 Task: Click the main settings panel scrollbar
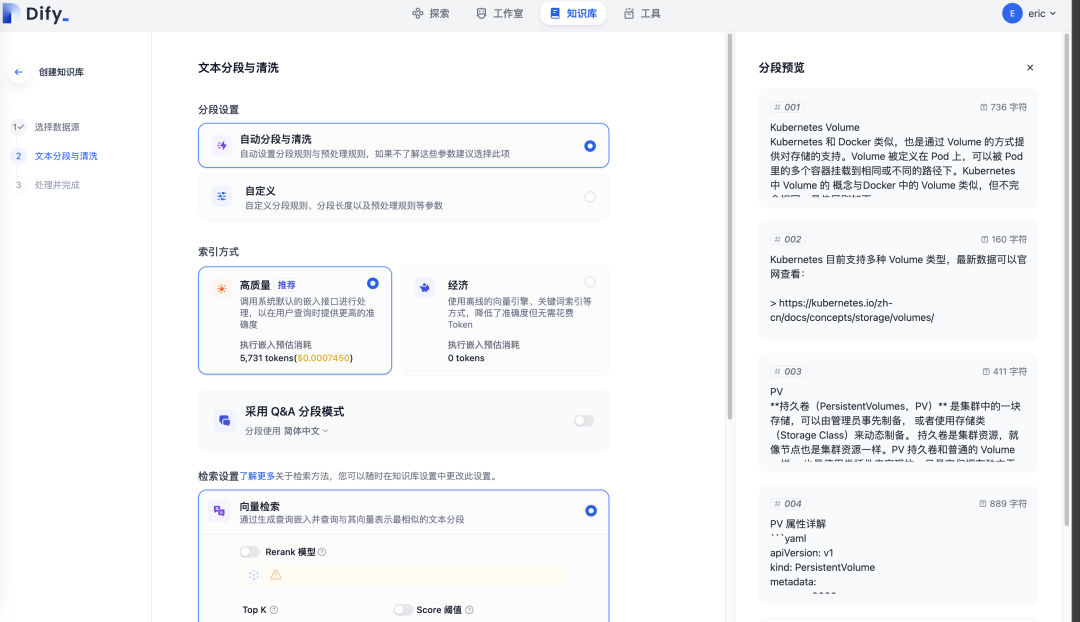[730, 227]
